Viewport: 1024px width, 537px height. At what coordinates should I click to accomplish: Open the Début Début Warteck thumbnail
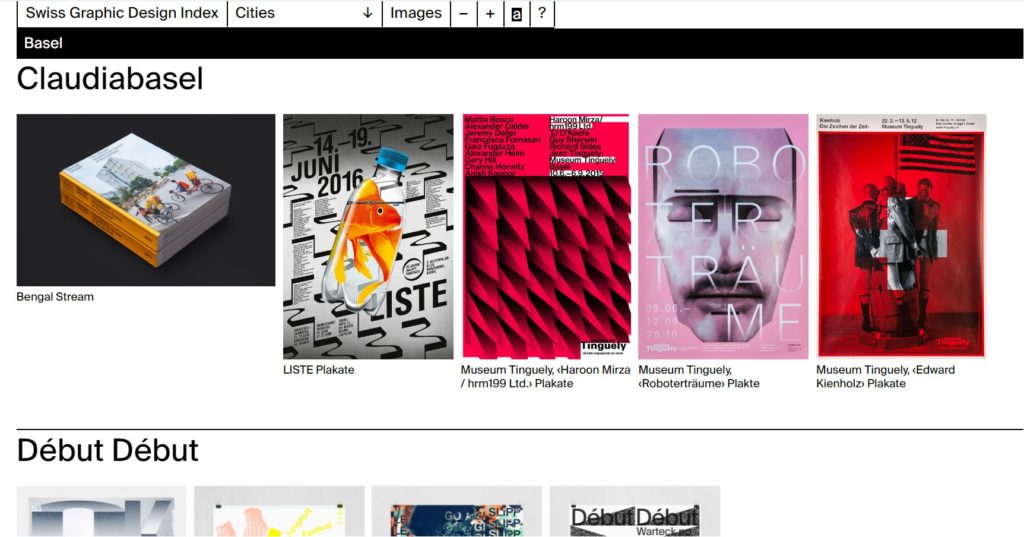(635, 512)
